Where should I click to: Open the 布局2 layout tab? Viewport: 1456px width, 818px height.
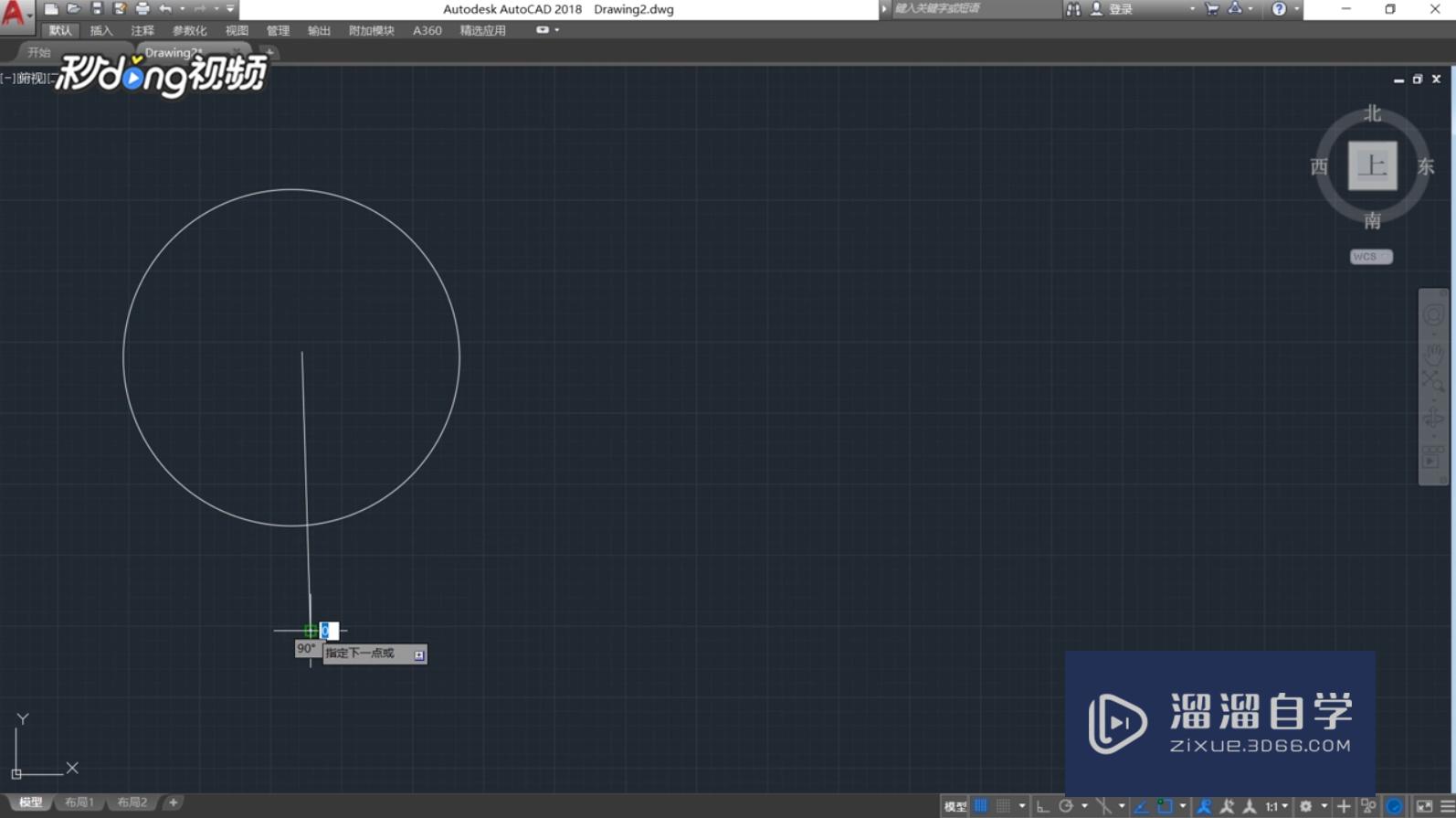coord(132,802)
